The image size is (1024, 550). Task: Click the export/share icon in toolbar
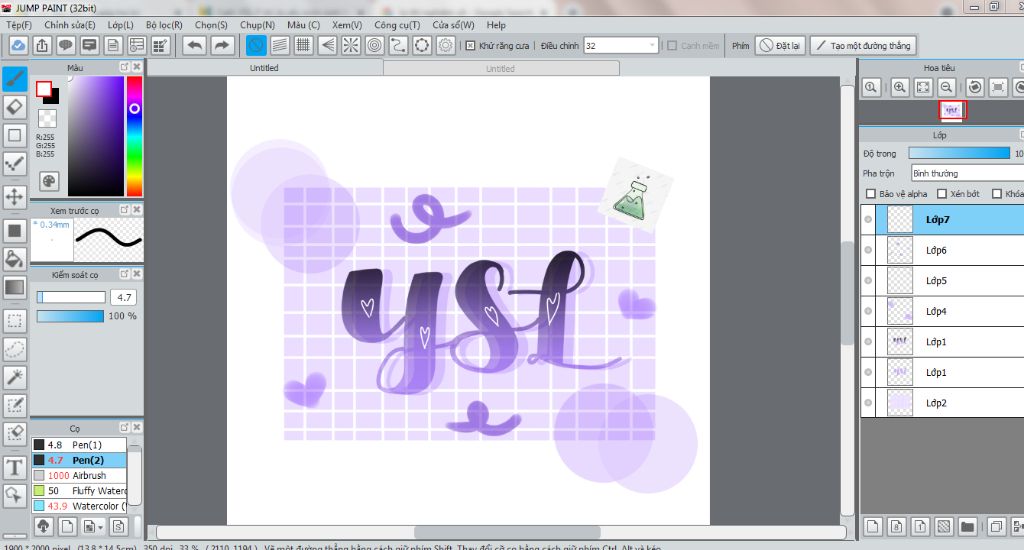point(42,46)
